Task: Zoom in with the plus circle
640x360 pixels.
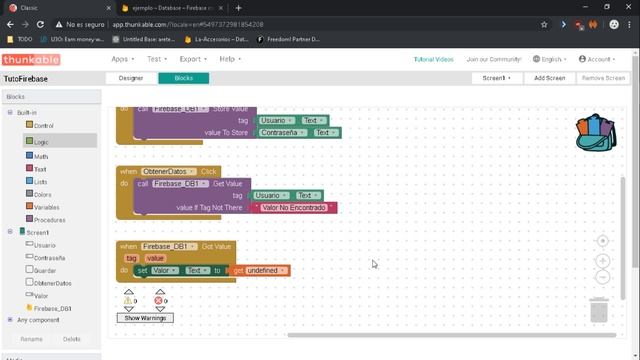Action: pos(602,260)
